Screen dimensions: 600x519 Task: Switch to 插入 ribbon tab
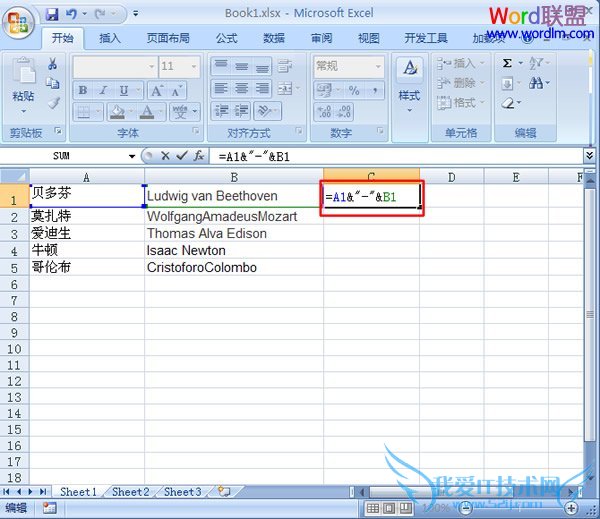click(110, 38)
